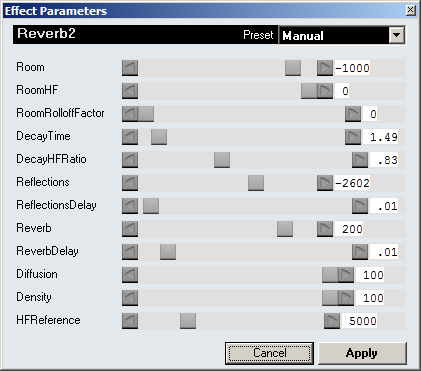Close the Effect Parameters dialog
The image size is (421, 371).
point(411,10)
